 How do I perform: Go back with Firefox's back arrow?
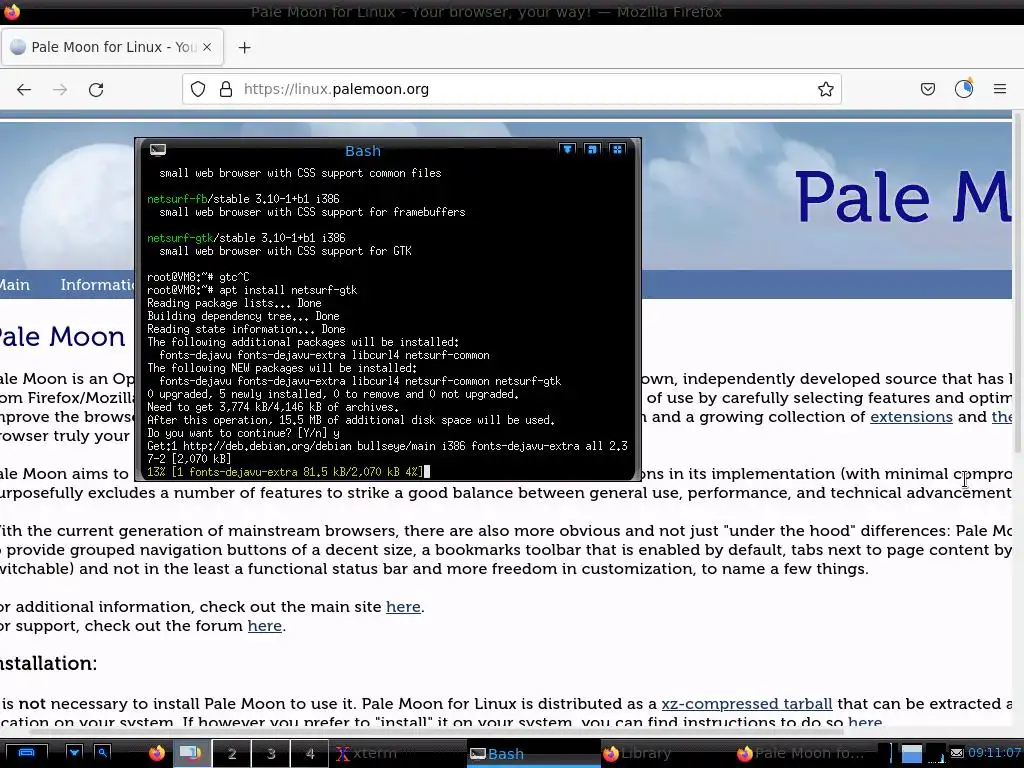tap(24, 89)
